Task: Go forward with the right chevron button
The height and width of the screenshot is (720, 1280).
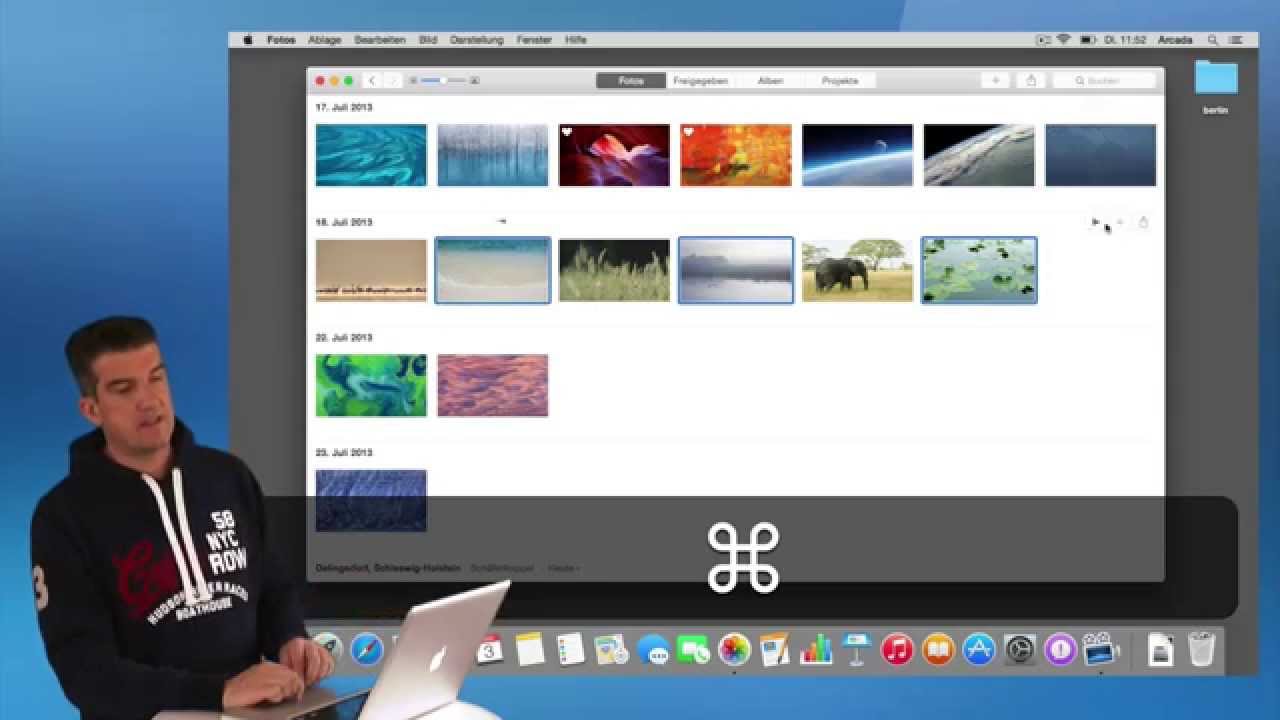Action: (x=392, y=81)
